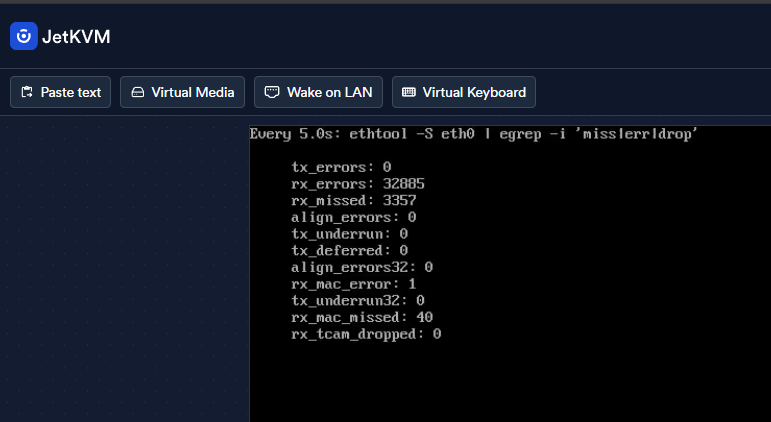771x422 pixels.
Task: Click the tx_errors line in the terminal
Action: [x=341, y=167]
